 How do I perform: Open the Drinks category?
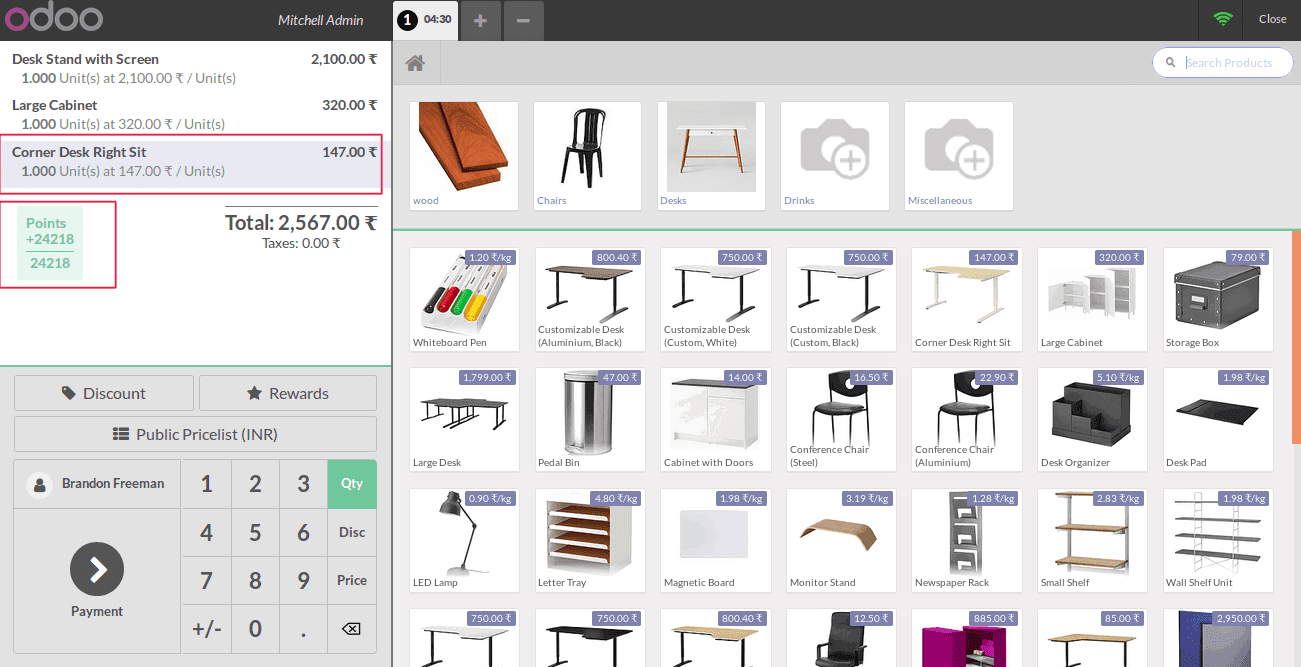[835, 156]
